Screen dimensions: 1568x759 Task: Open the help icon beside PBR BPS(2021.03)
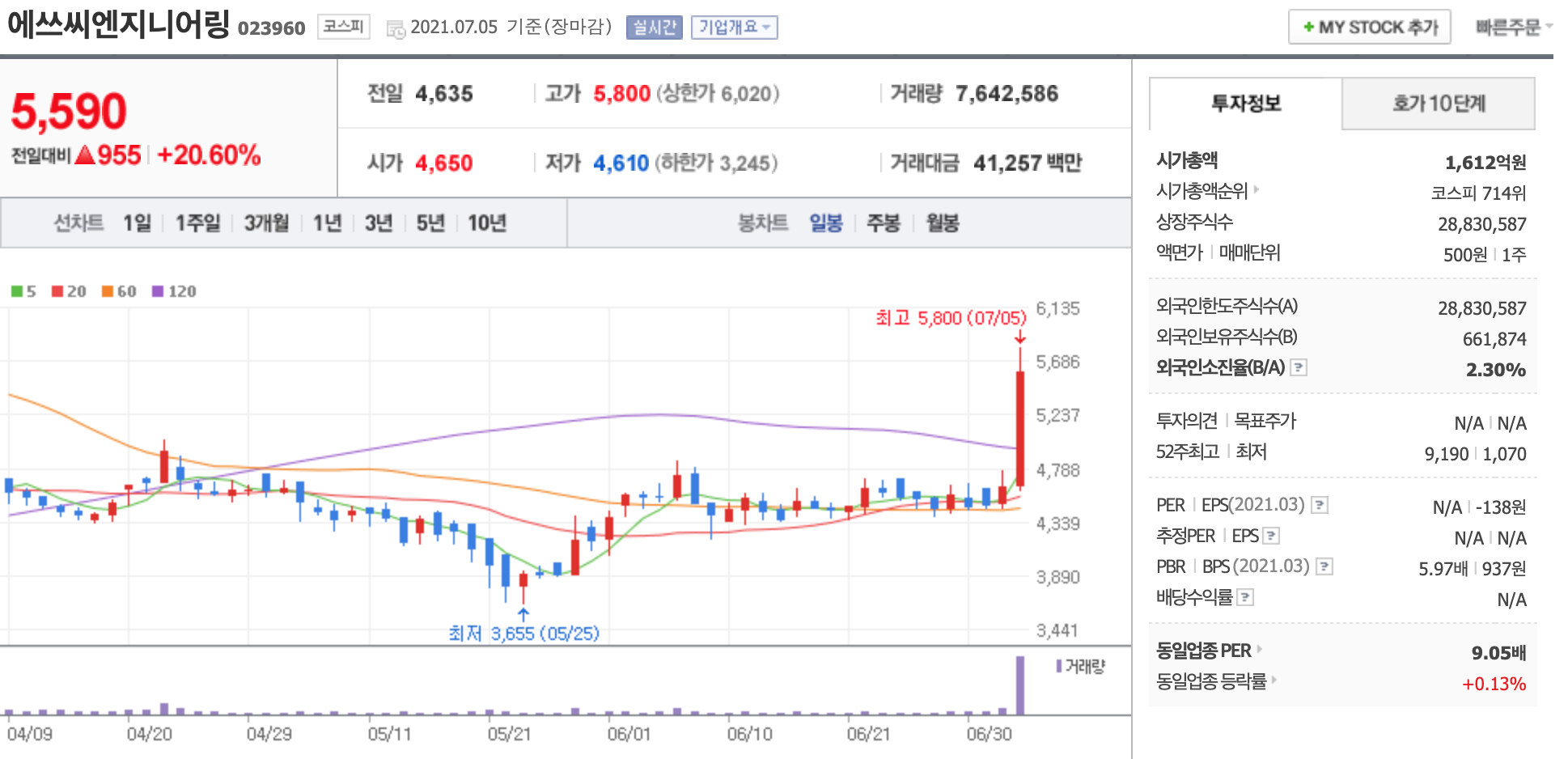pyautogui.click(x=1324, y=566)
